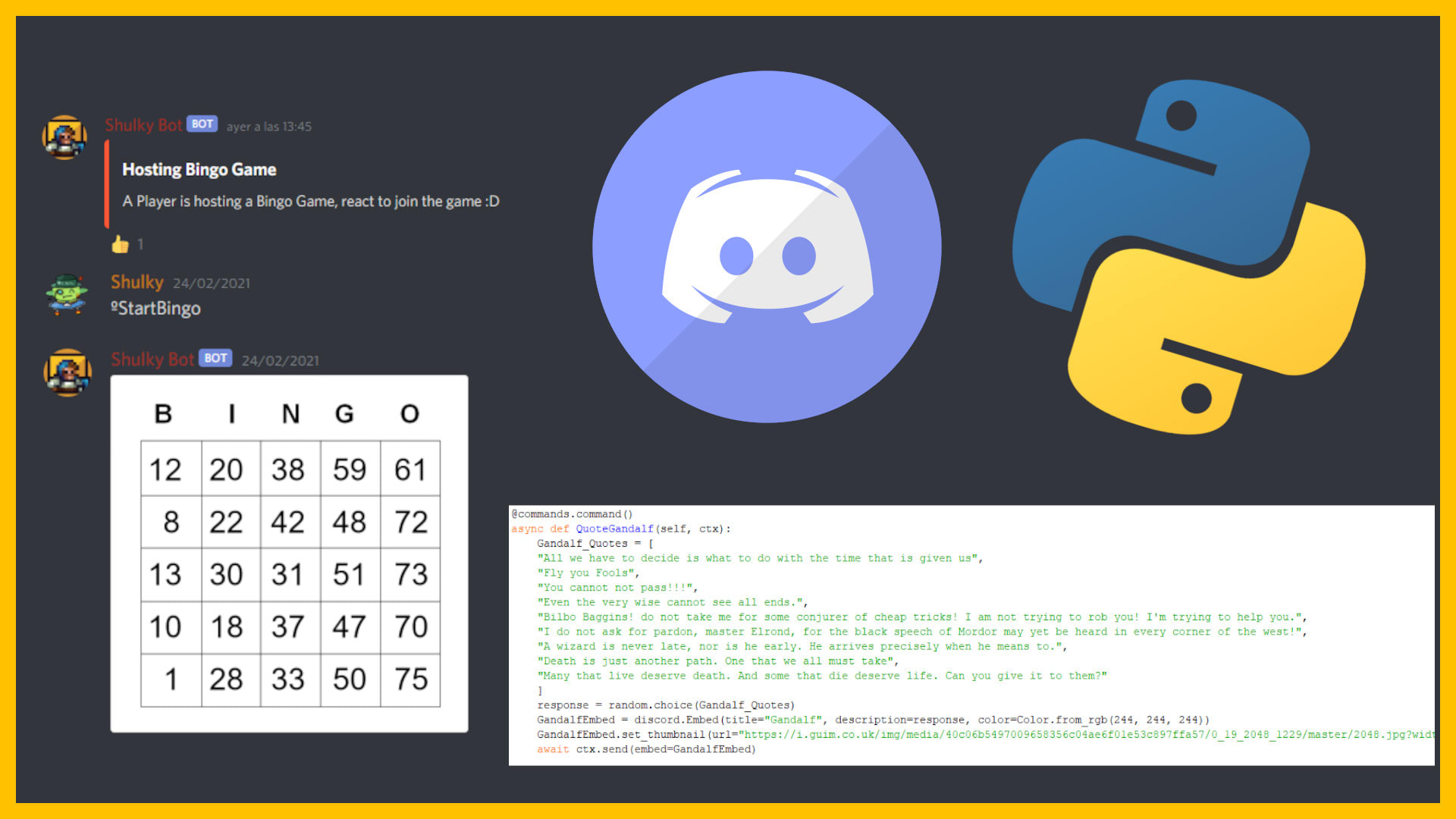
Task: Click the "A wizard is never late" line
Action: pos(802,647)
